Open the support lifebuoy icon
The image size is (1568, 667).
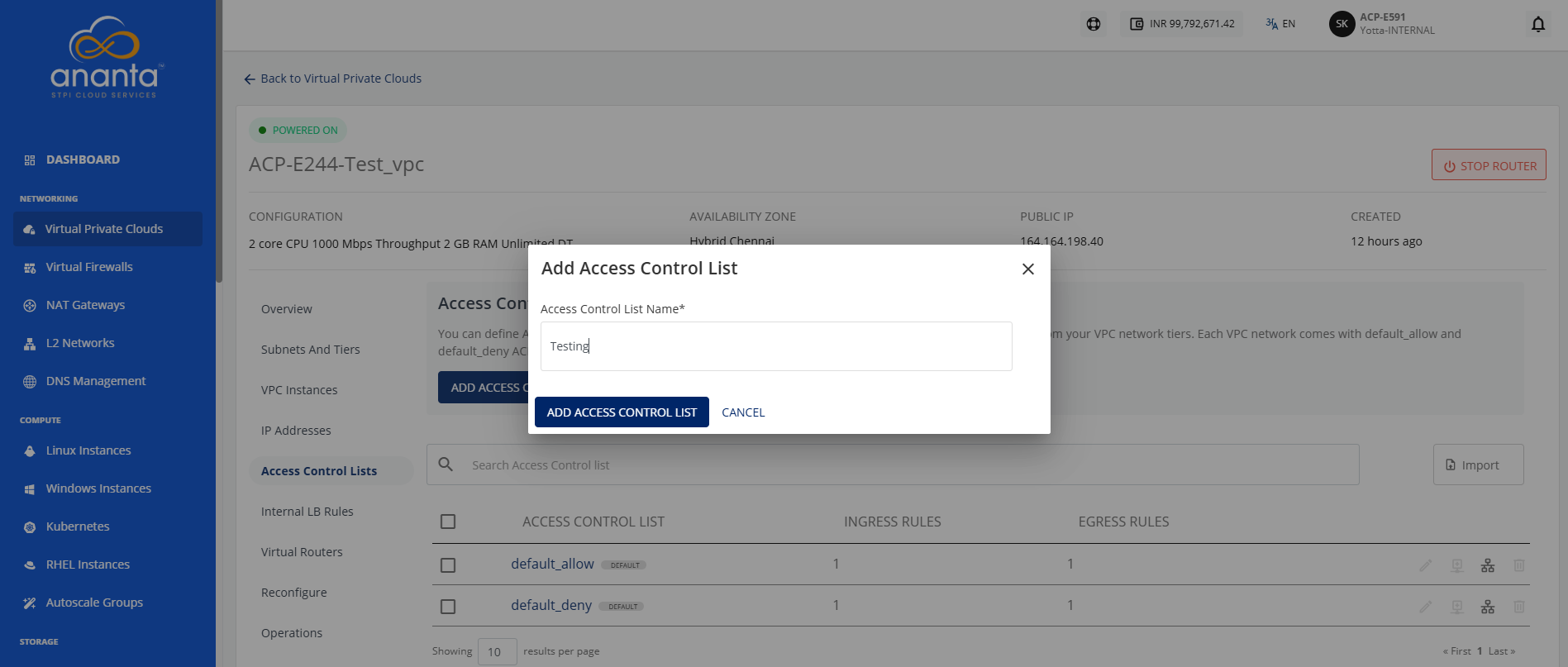[x=1093, y=24]
